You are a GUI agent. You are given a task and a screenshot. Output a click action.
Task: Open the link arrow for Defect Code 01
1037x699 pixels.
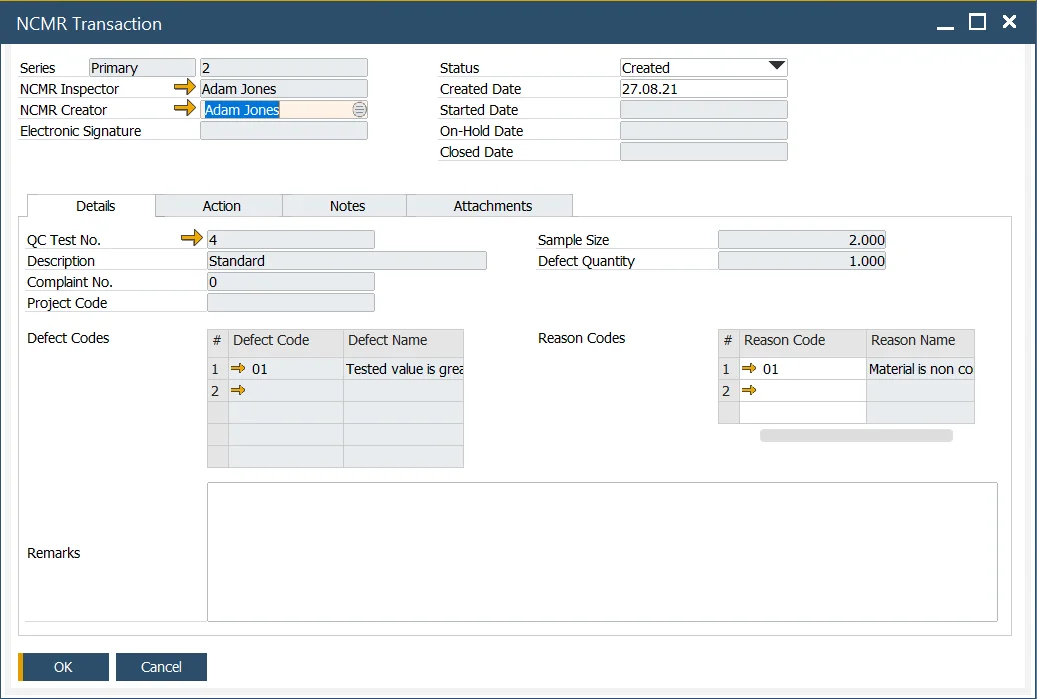coord(238,369)
